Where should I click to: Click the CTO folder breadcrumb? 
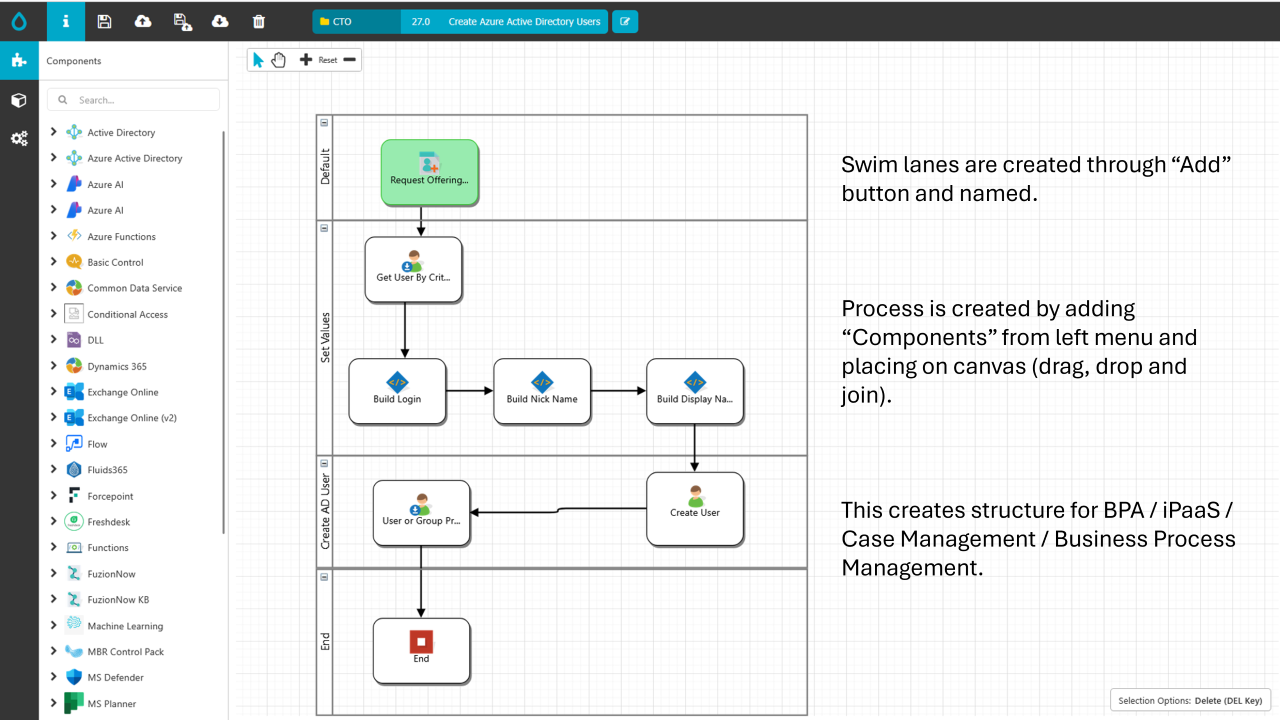[x=357, y=21]
